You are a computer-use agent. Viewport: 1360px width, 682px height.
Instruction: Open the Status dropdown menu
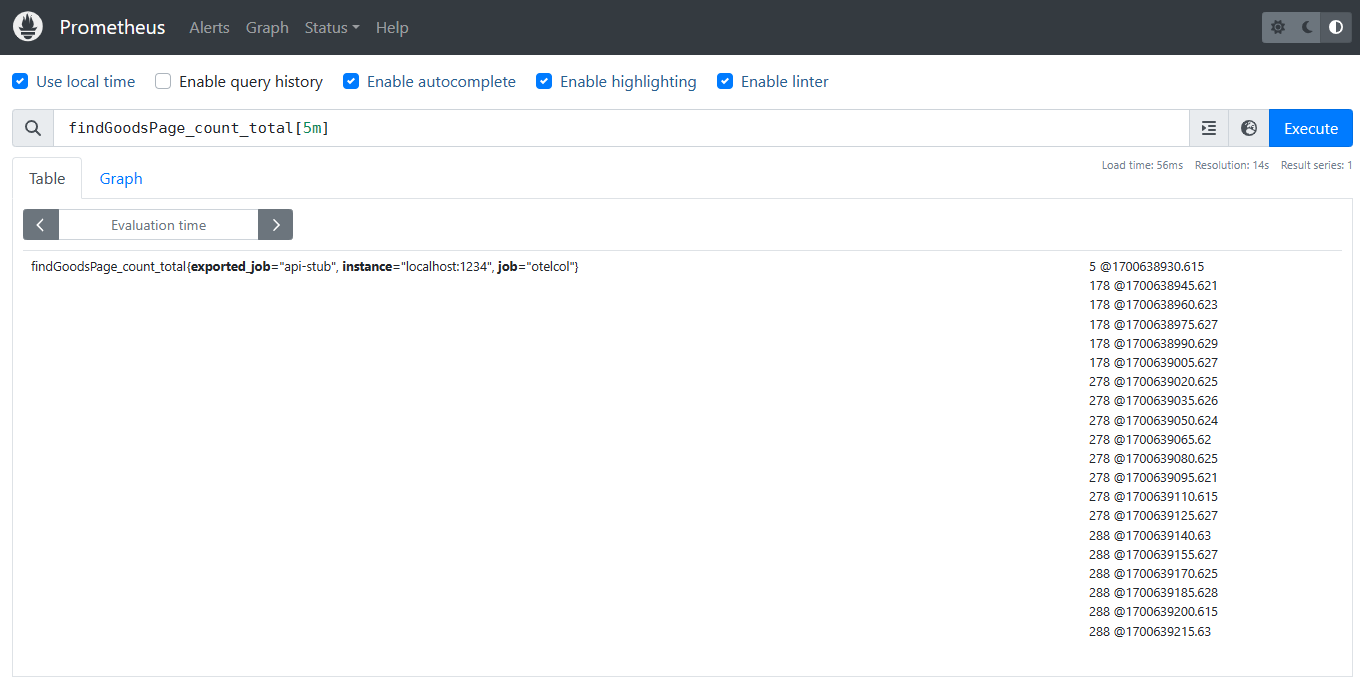[331, 27]
